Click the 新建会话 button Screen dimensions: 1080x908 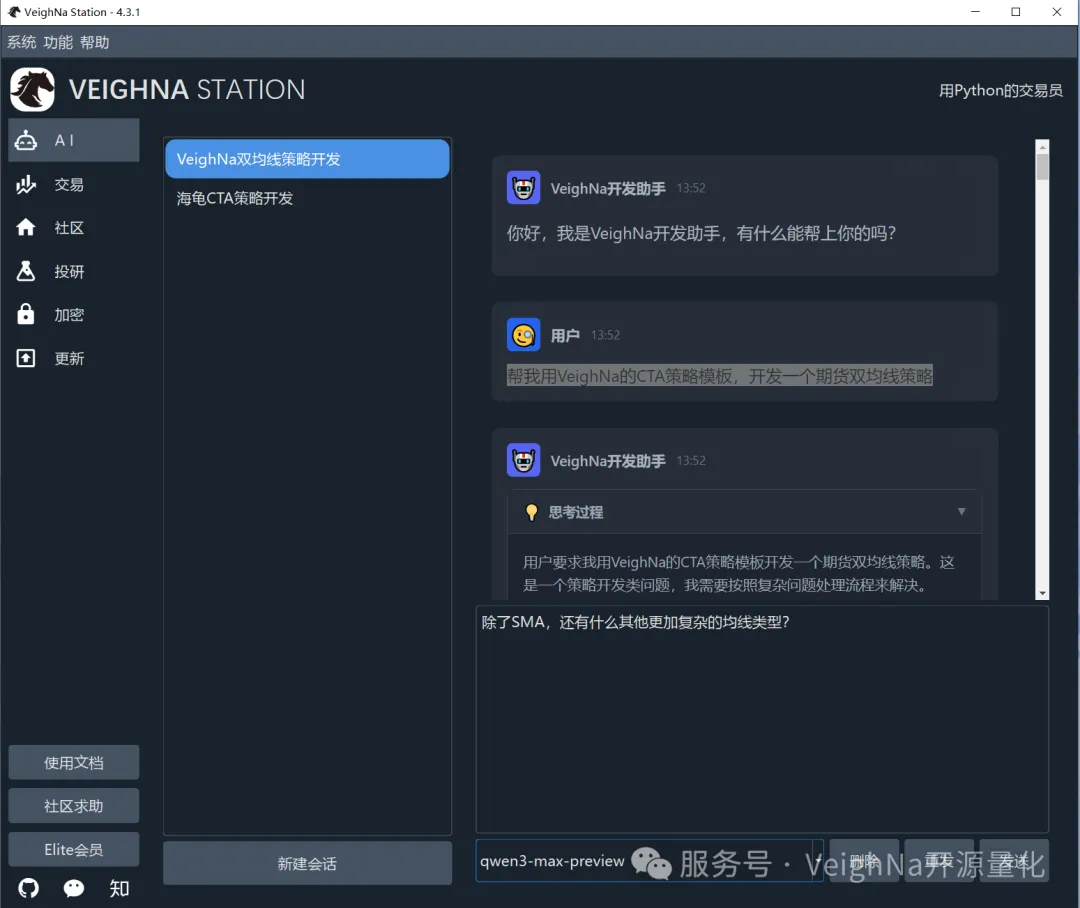click(x=307, y=863)
